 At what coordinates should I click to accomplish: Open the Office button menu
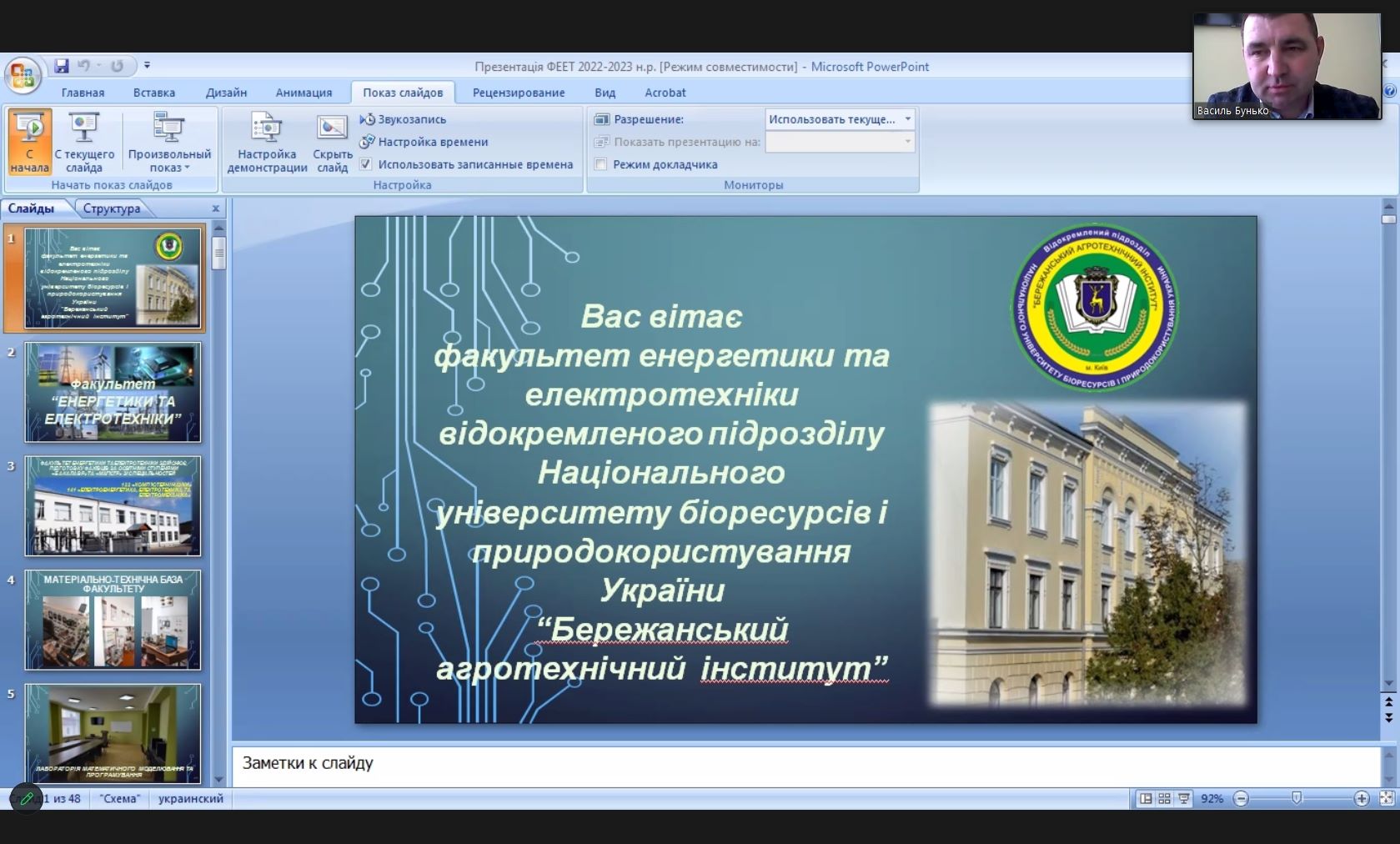23,76
